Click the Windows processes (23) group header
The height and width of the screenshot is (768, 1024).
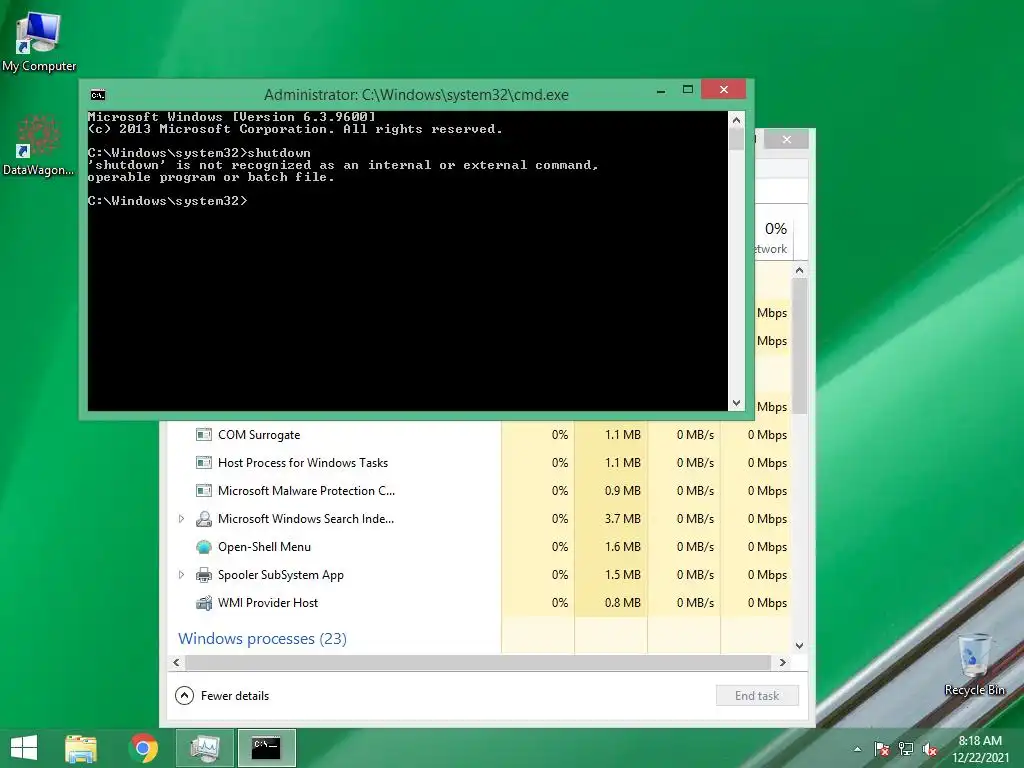[x=262, y=639]
